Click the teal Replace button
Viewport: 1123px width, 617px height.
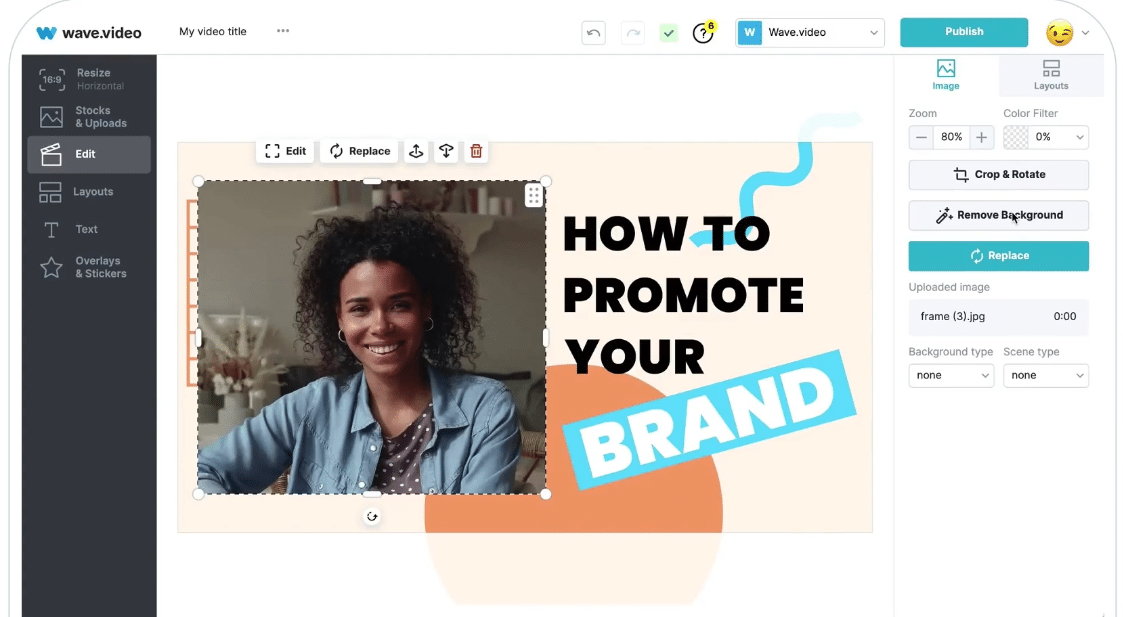[998, 256]
